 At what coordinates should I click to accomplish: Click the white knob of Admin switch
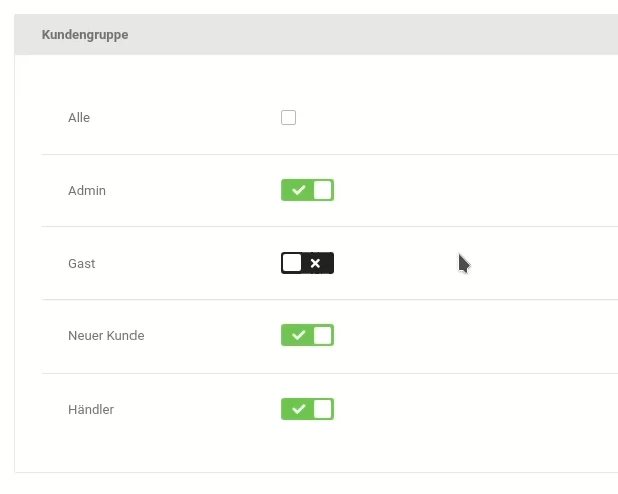coord(322,190)
